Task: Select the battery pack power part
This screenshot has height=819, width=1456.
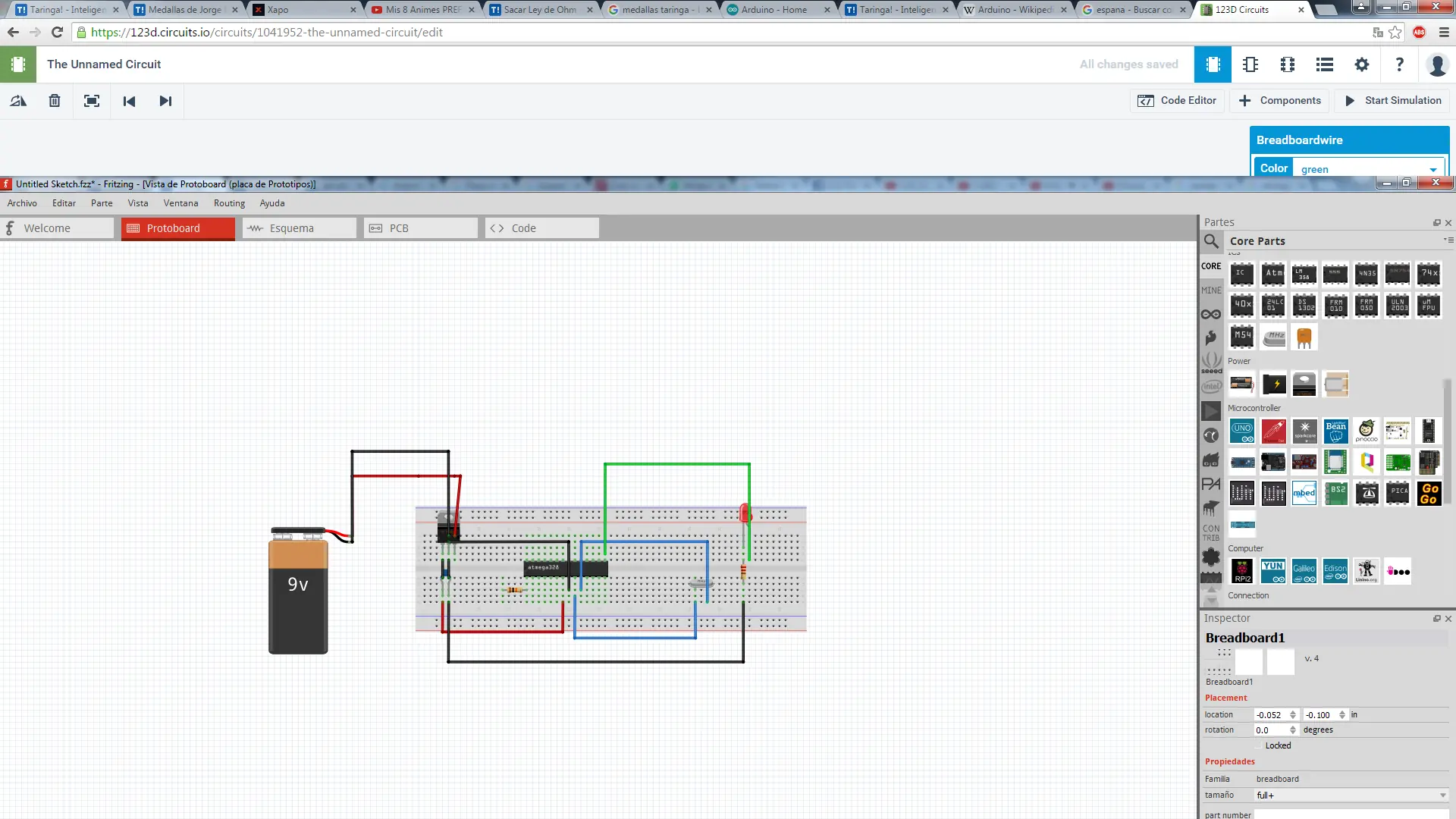Action: [1242, 384]
